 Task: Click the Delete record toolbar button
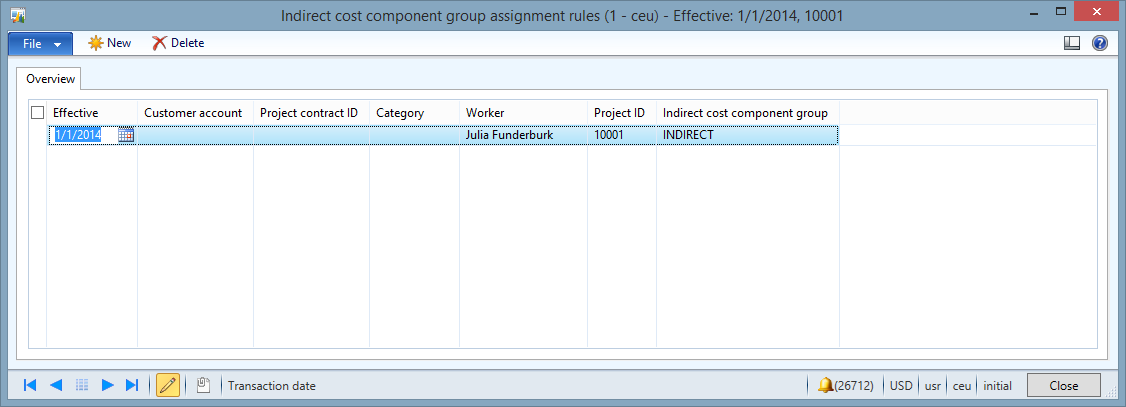click(x=178, y=43)
